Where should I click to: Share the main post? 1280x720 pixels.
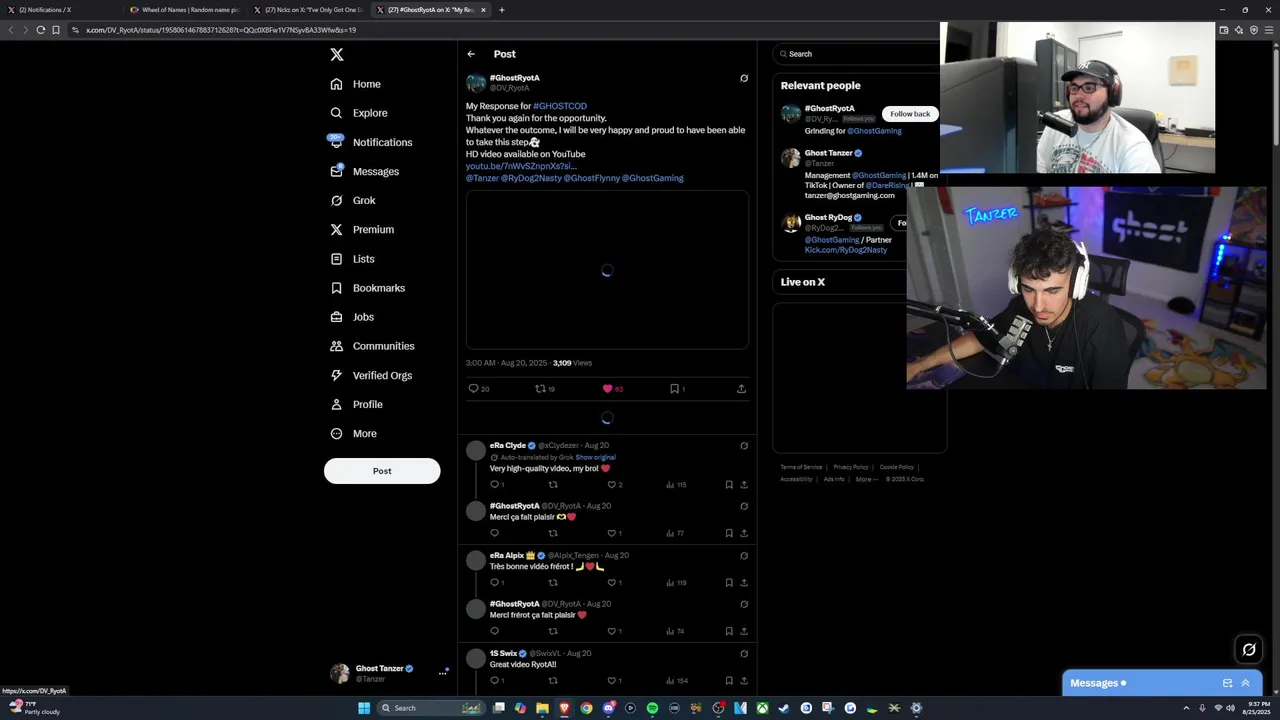[x=741, y=389]
